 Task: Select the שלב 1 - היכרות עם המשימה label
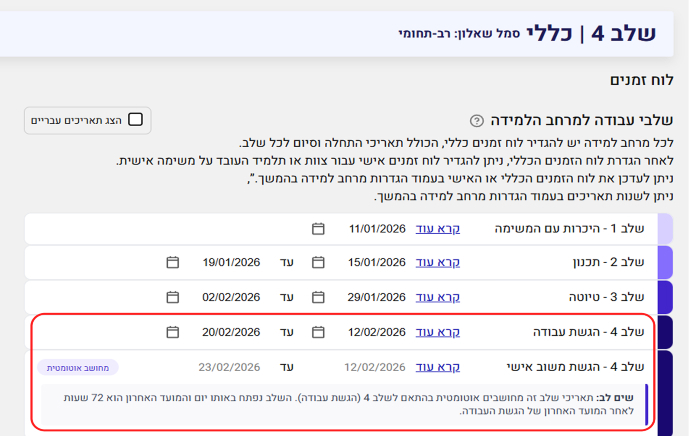(x=569, y=229)
